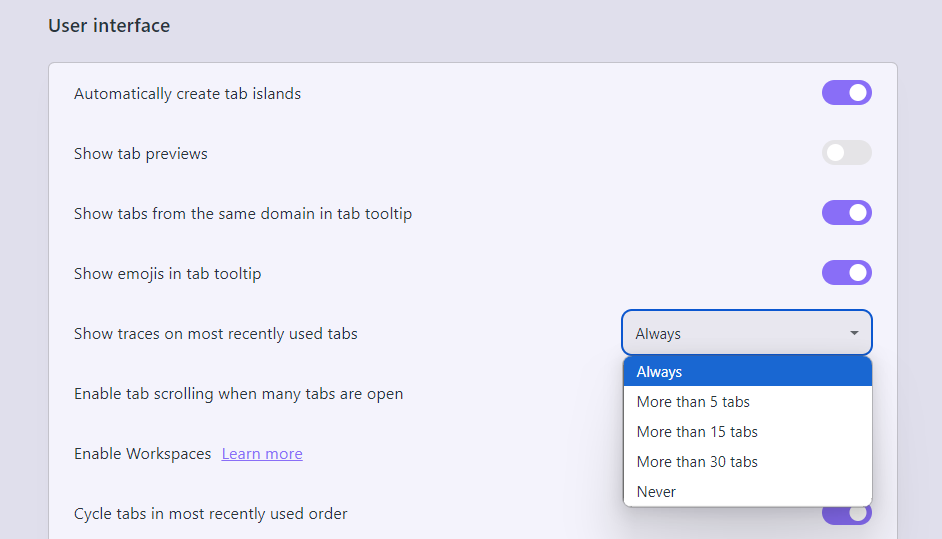Click the User interface section heading
This screenshot has height=539, width=942.
pos(109,26)
